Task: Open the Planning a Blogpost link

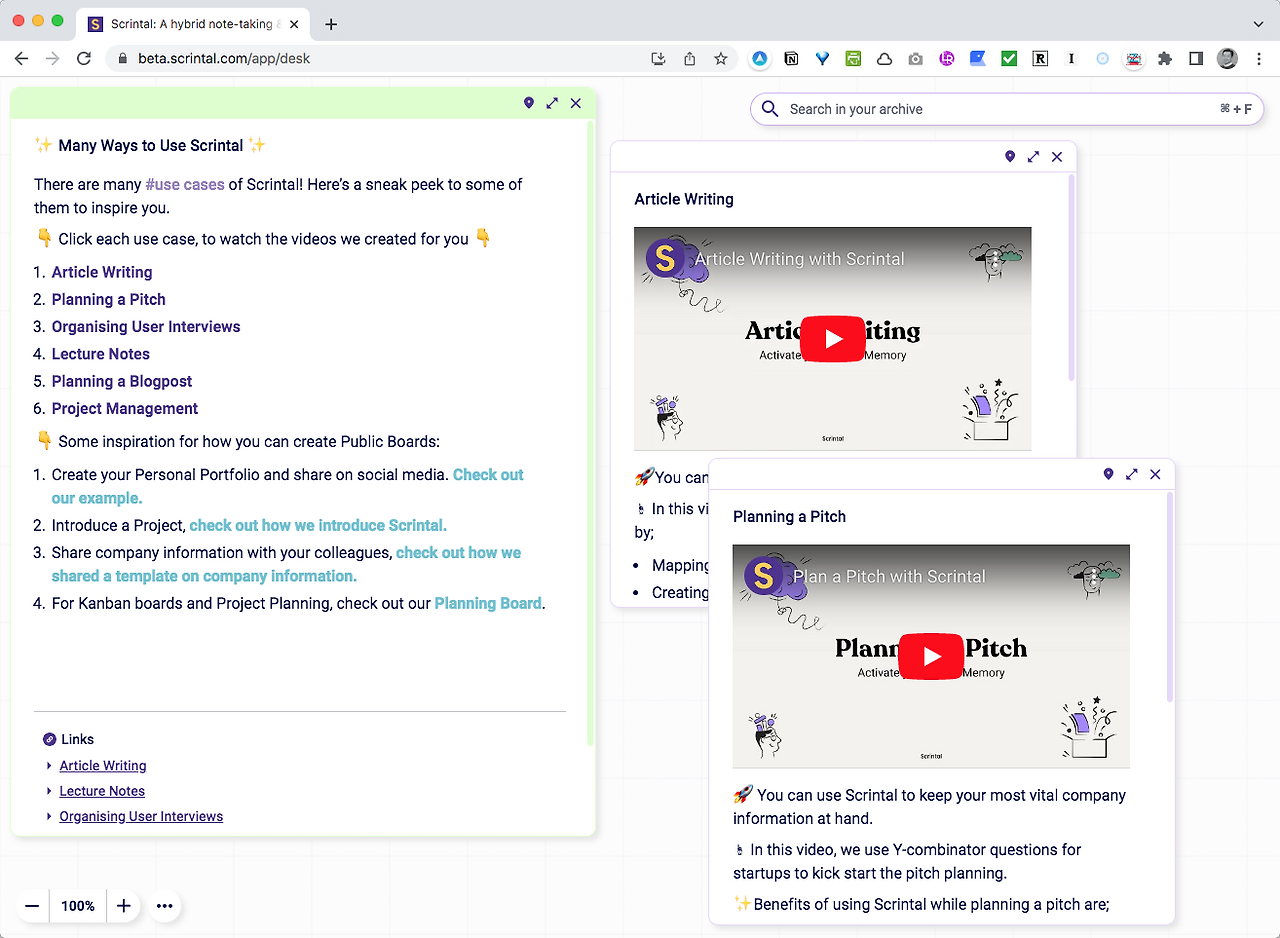Action: 122,381
